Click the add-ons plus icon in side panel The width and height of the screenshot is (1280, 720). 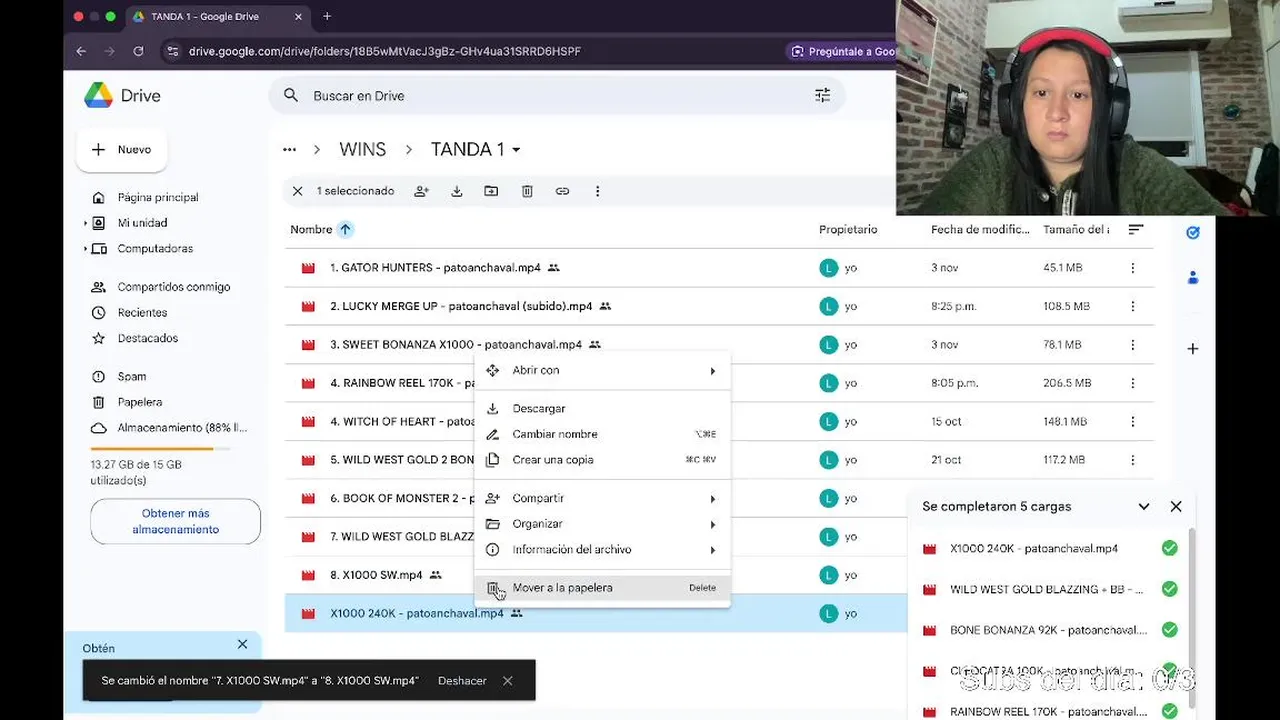[1192, 349]
